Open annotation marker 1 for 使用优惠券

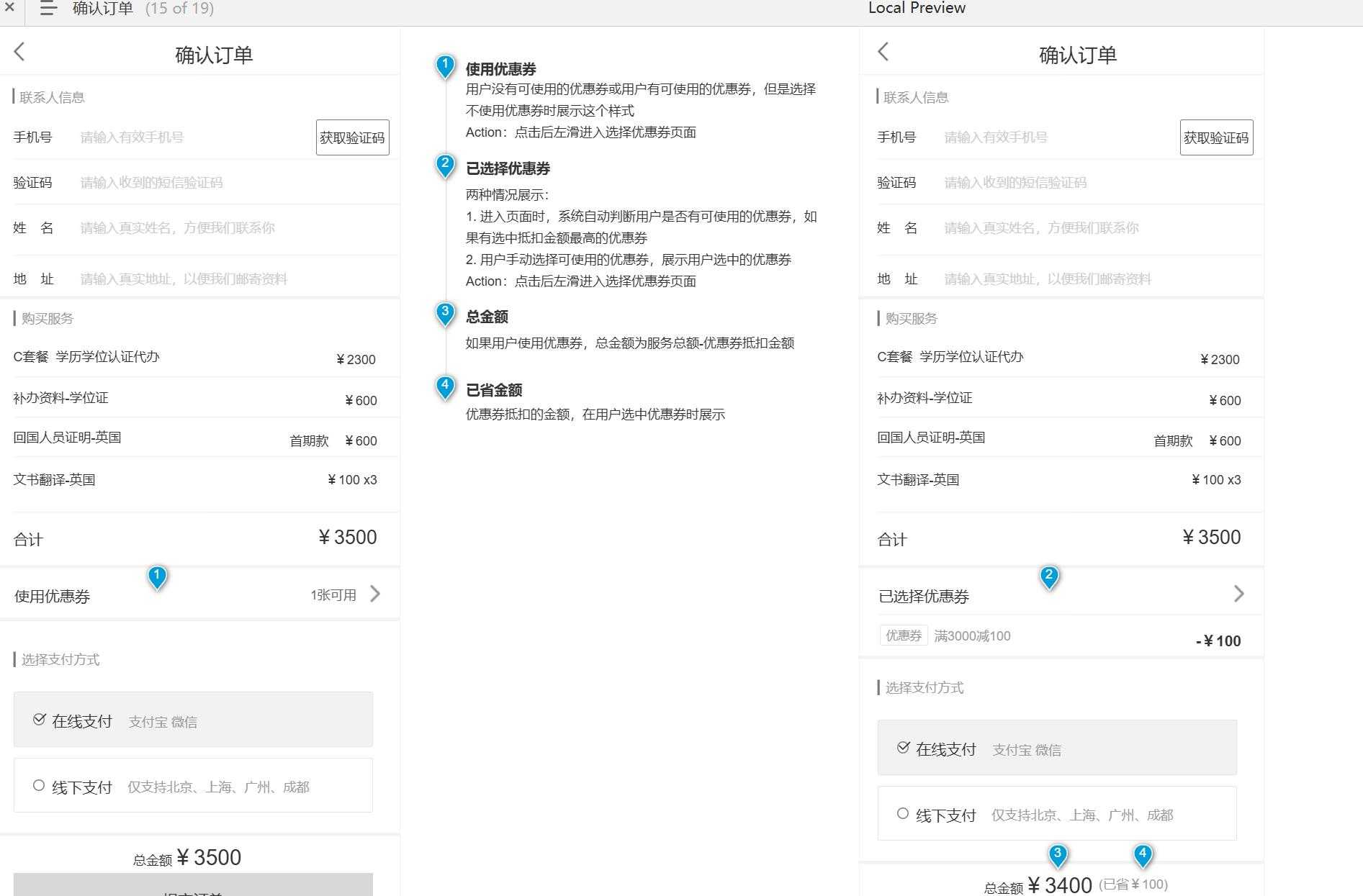445,65
